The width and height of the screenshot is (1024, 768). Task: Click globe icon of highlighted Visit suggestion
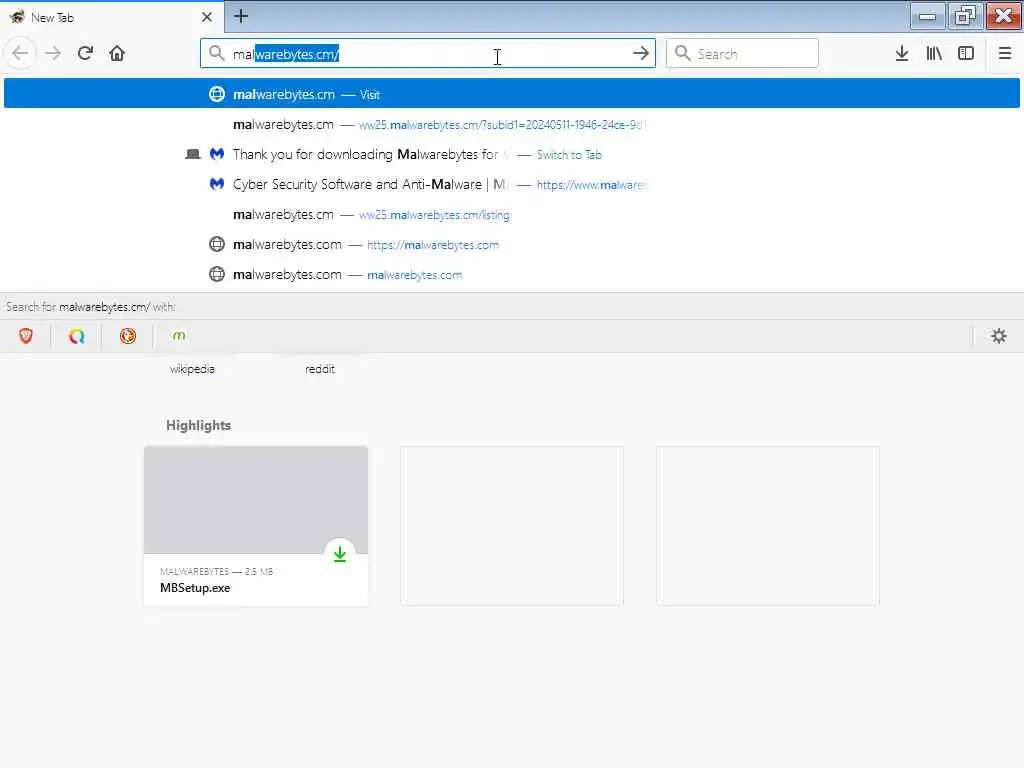pyautogui.click(x=217, y=94)
